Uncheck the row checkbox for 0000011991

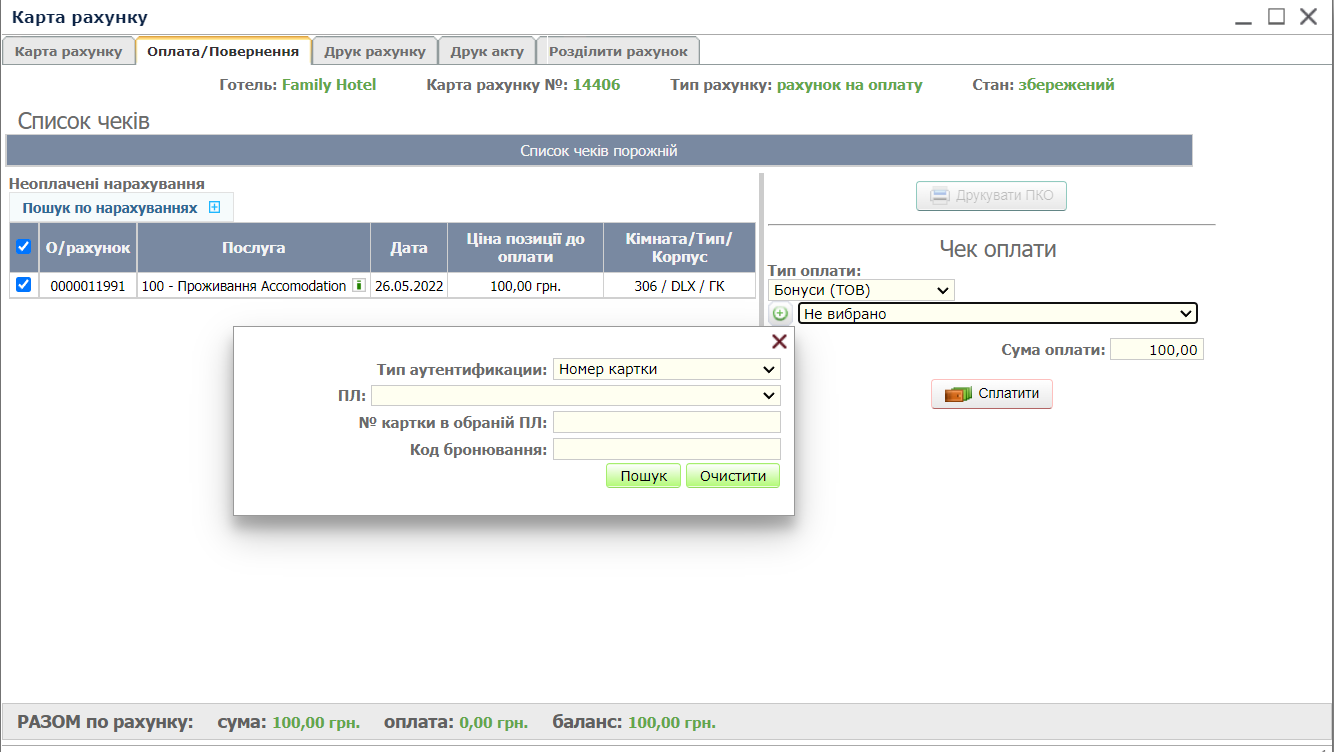[24, 285]
